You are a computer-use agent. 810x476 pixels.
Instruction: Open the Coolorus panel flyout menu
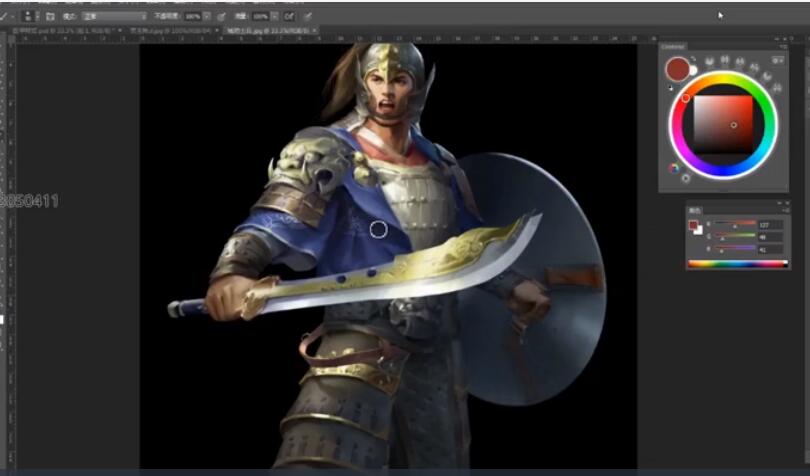[x=784, y=47]
